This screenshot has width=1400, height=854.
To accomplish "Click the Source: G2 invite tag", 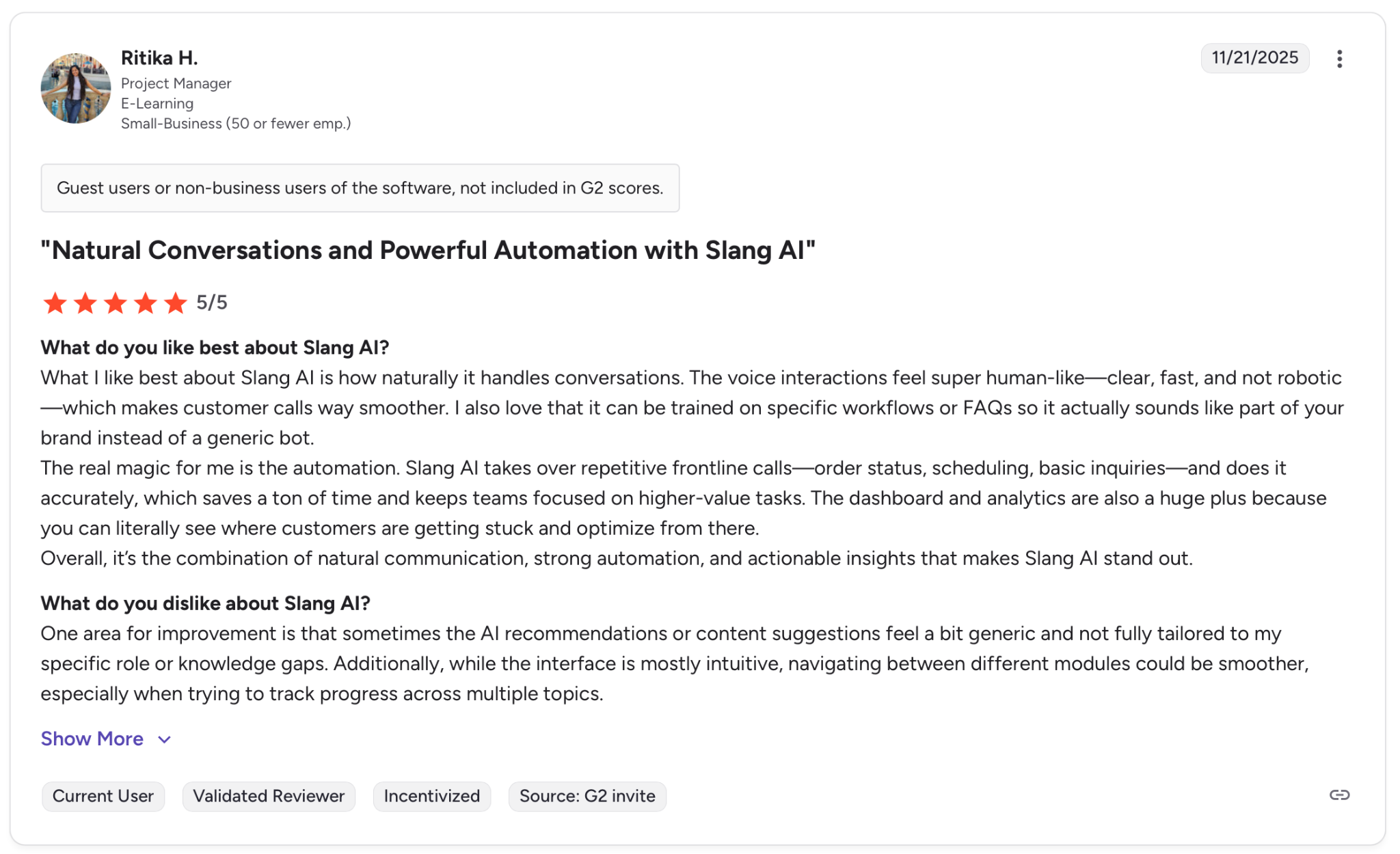I will pos(587,796).
